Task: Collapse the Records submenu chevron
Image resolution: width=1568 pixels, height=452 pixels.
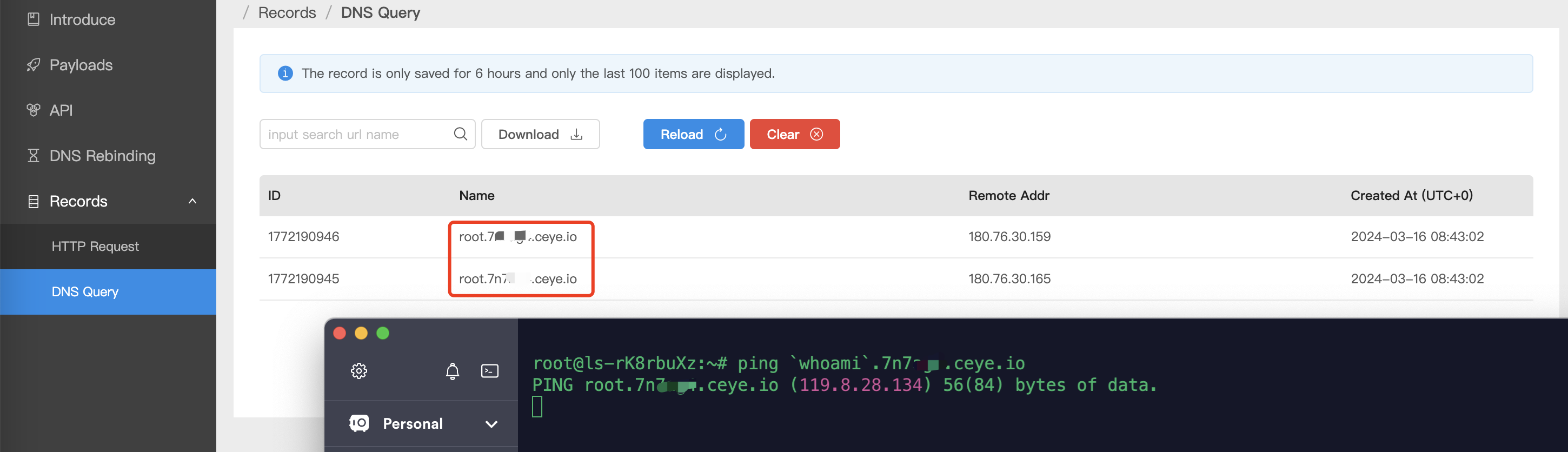Action: tap(192, 201)
